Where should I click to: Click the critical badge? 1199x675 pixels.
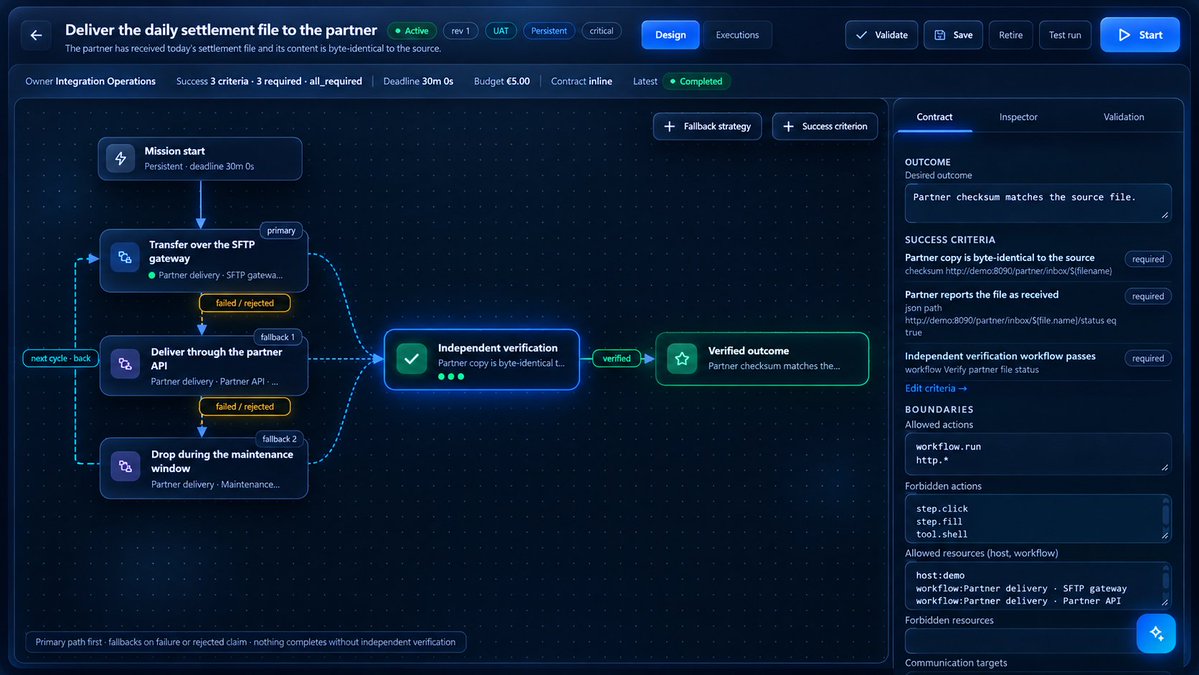point(601,31)
